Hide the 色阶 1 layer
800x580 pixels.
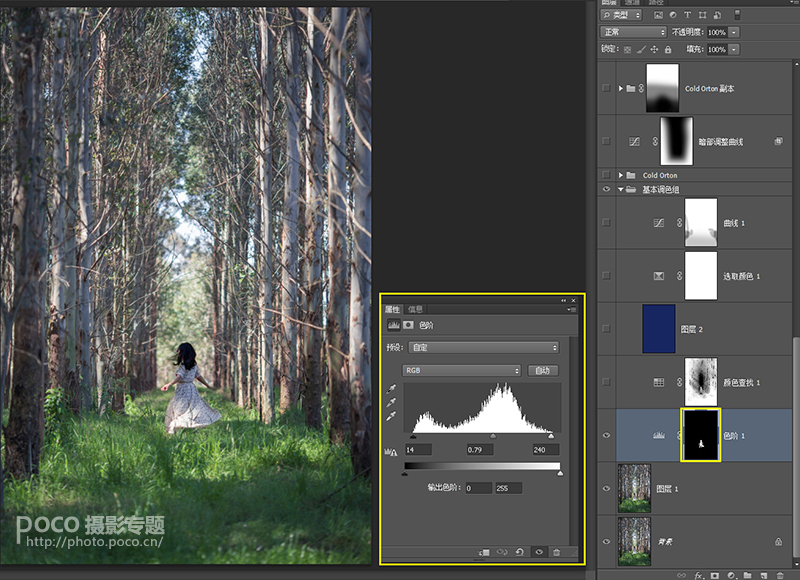[606, 435]
